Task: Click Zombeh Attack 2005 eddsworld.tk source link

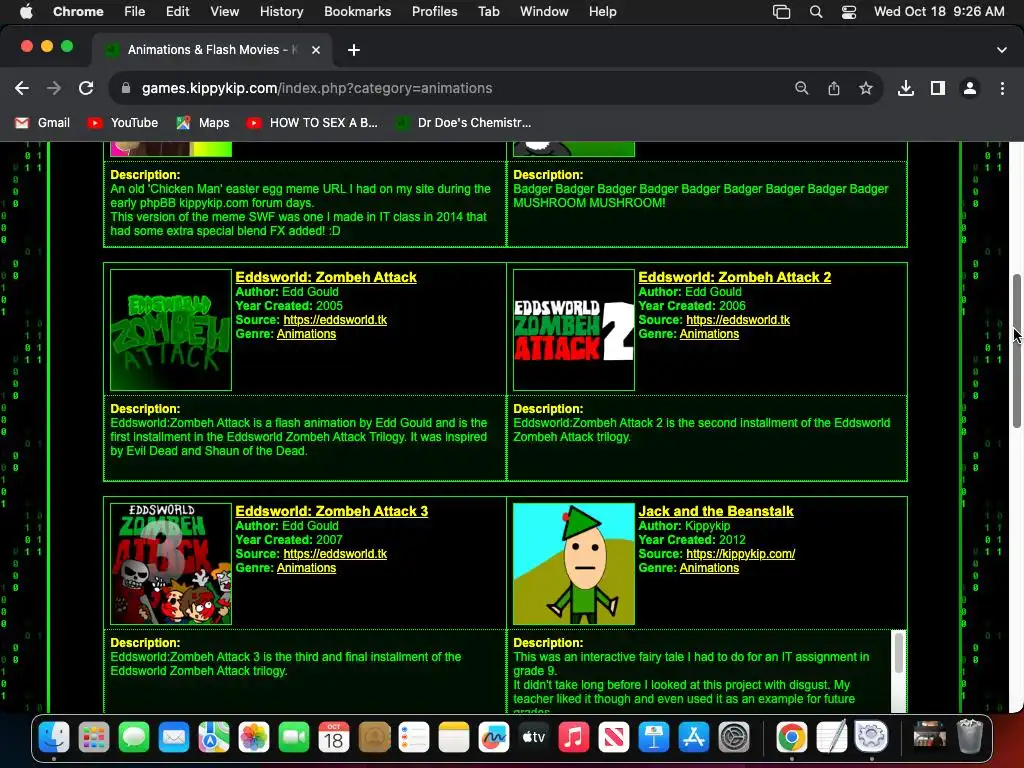Action: [335, 320]
